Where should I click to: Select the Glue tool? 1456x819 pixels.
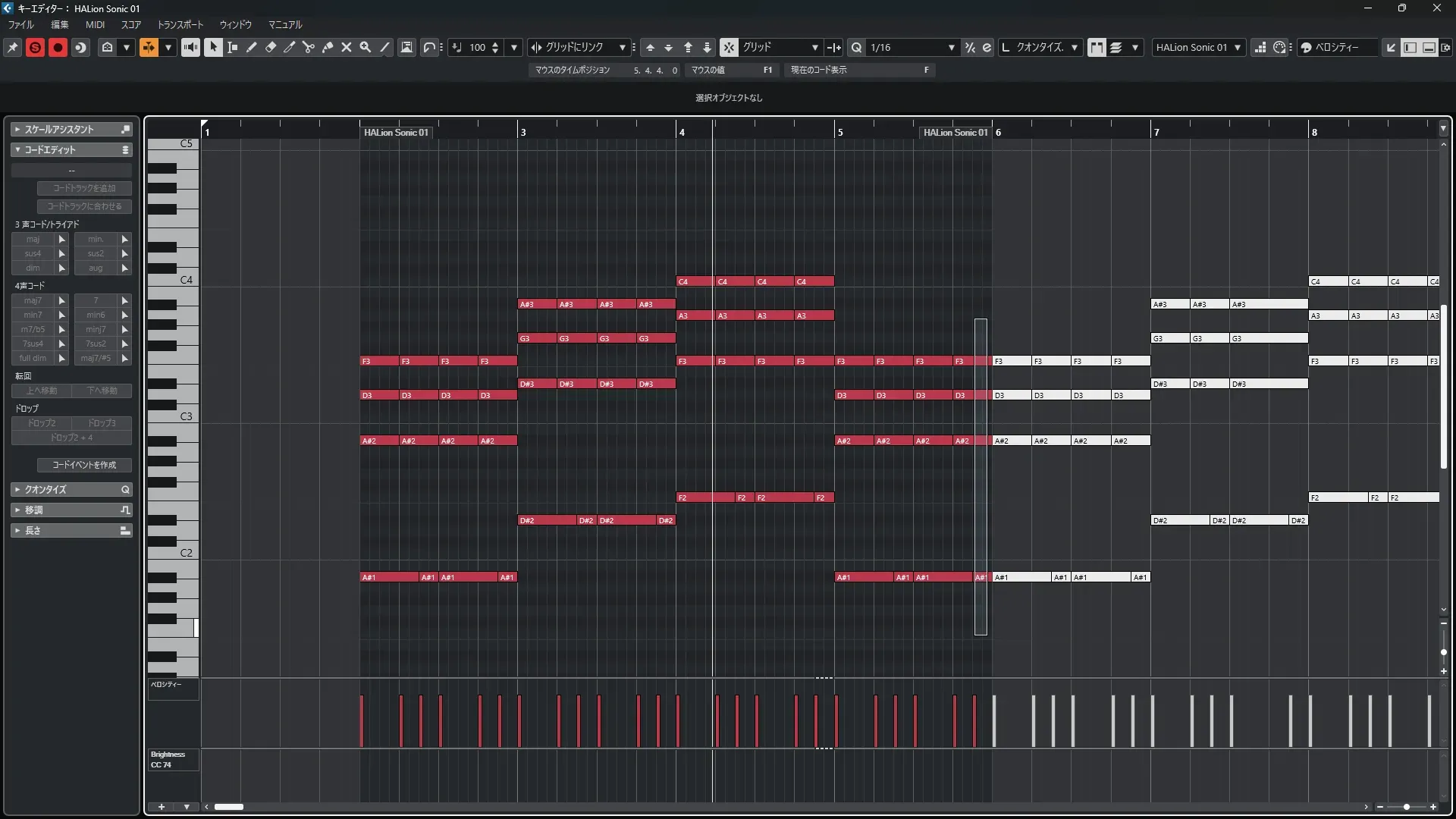tap(328, 47)
